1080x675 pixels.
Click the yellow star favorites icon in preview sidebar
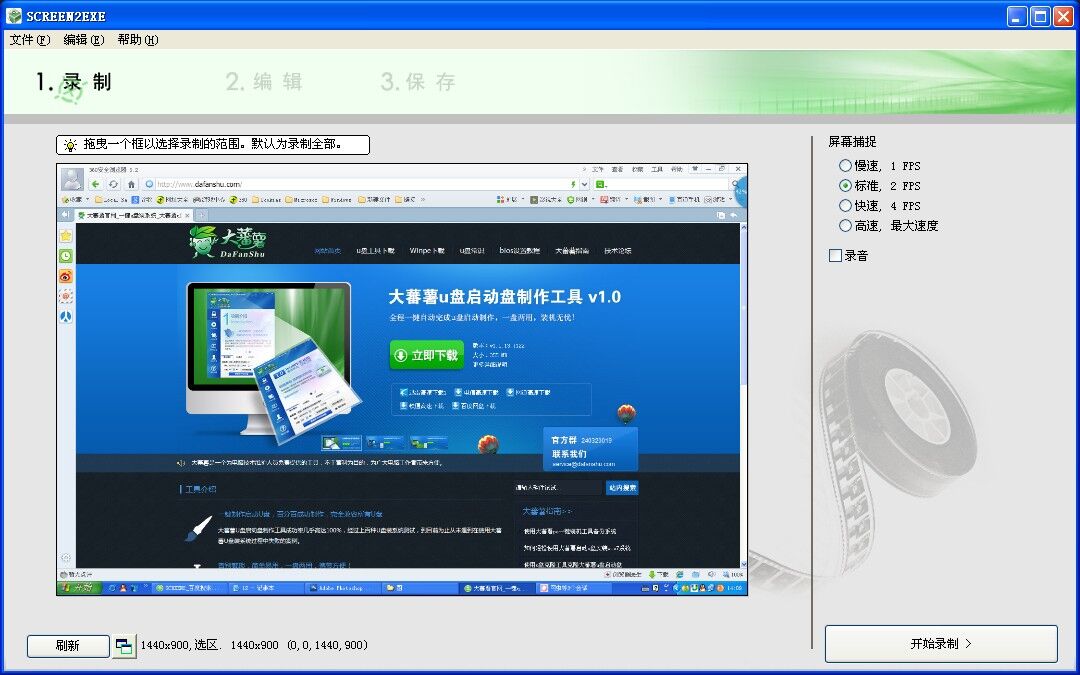pos(66,236)
